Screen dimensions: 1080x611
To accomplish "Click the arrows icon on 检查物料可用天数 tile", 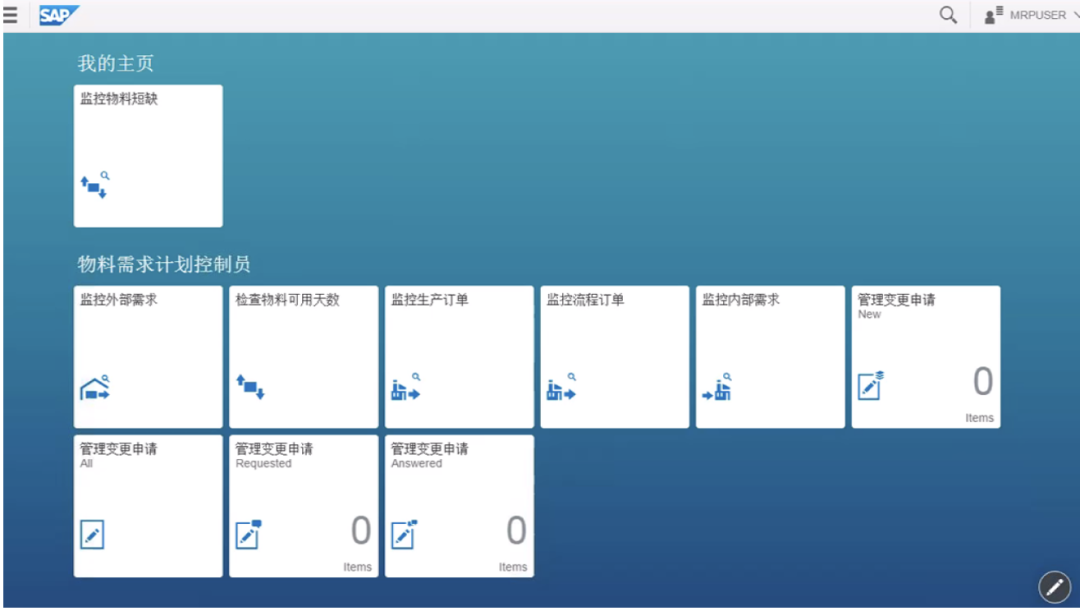I will point(250,387).
